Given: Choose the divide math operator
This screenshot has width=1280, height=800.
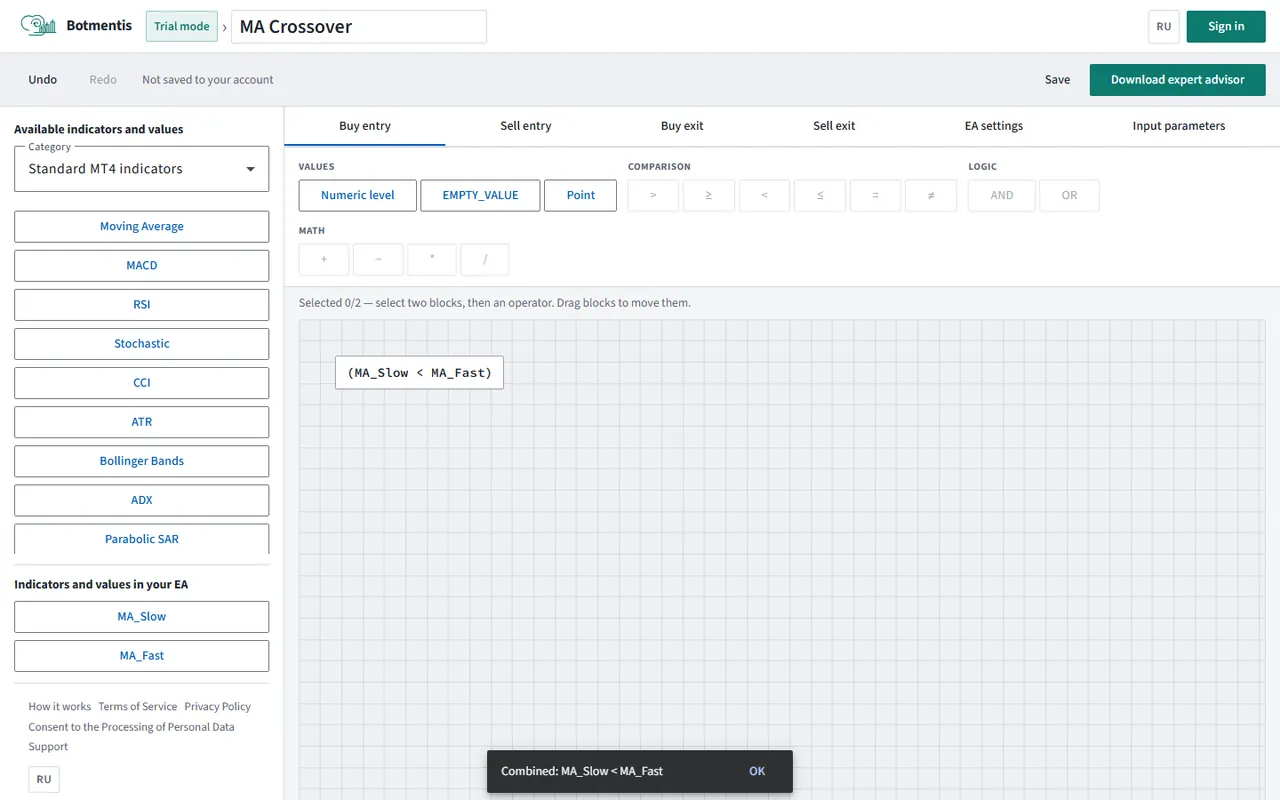Looking at the screenshot, I should (x=485, y=259).
